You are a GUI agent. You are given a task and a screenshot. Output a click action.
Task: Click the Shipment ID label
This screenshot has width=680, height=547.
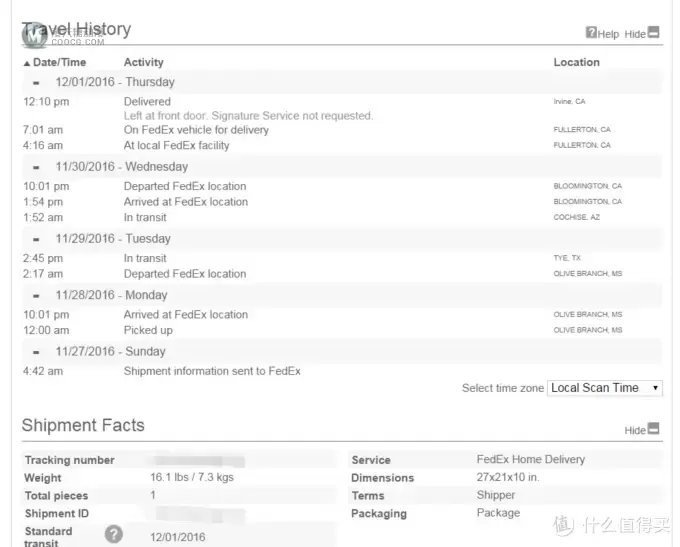[x=57, y=514]
